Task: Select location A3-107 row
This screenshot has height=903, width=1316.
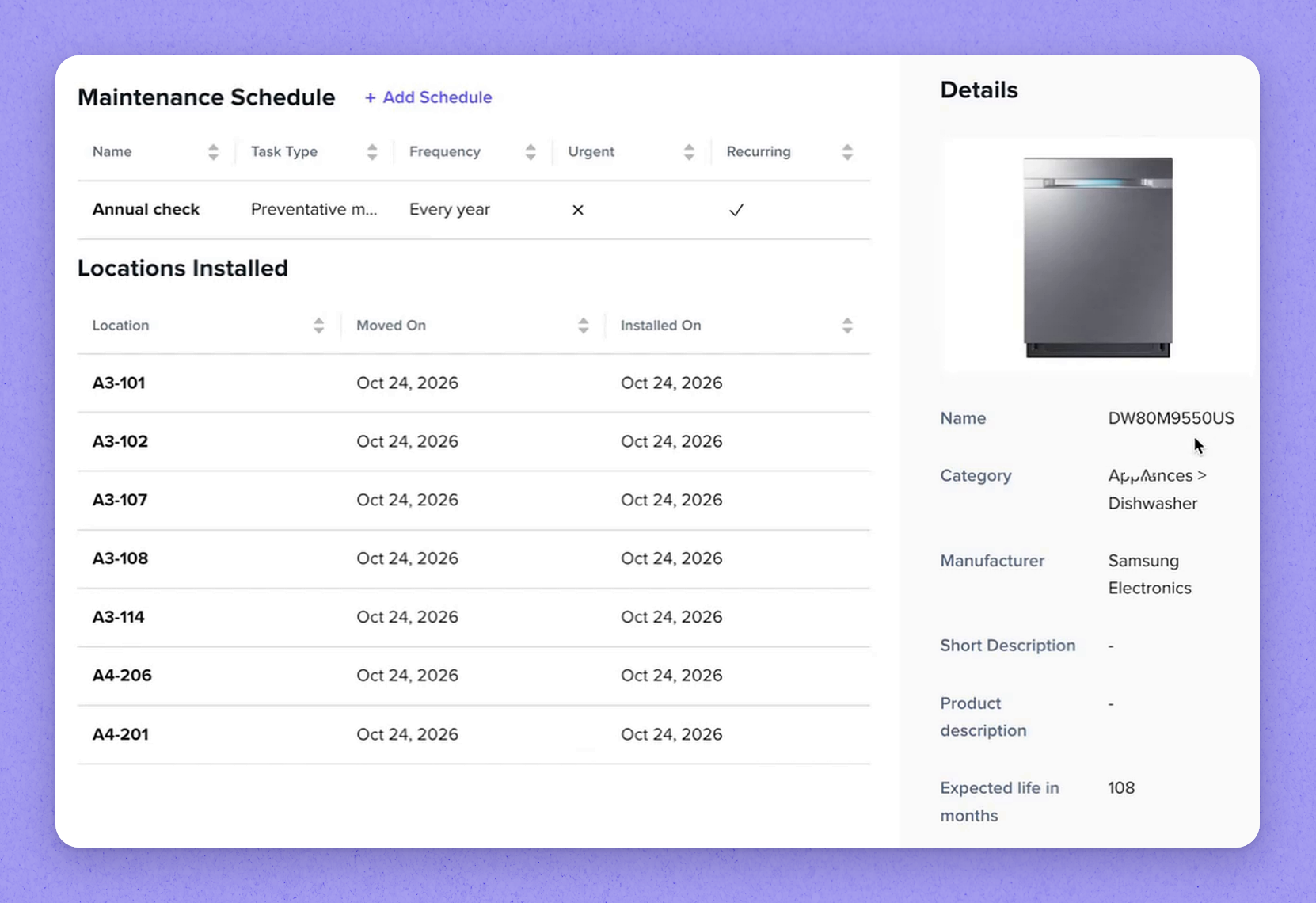Action: click(474, 501)
